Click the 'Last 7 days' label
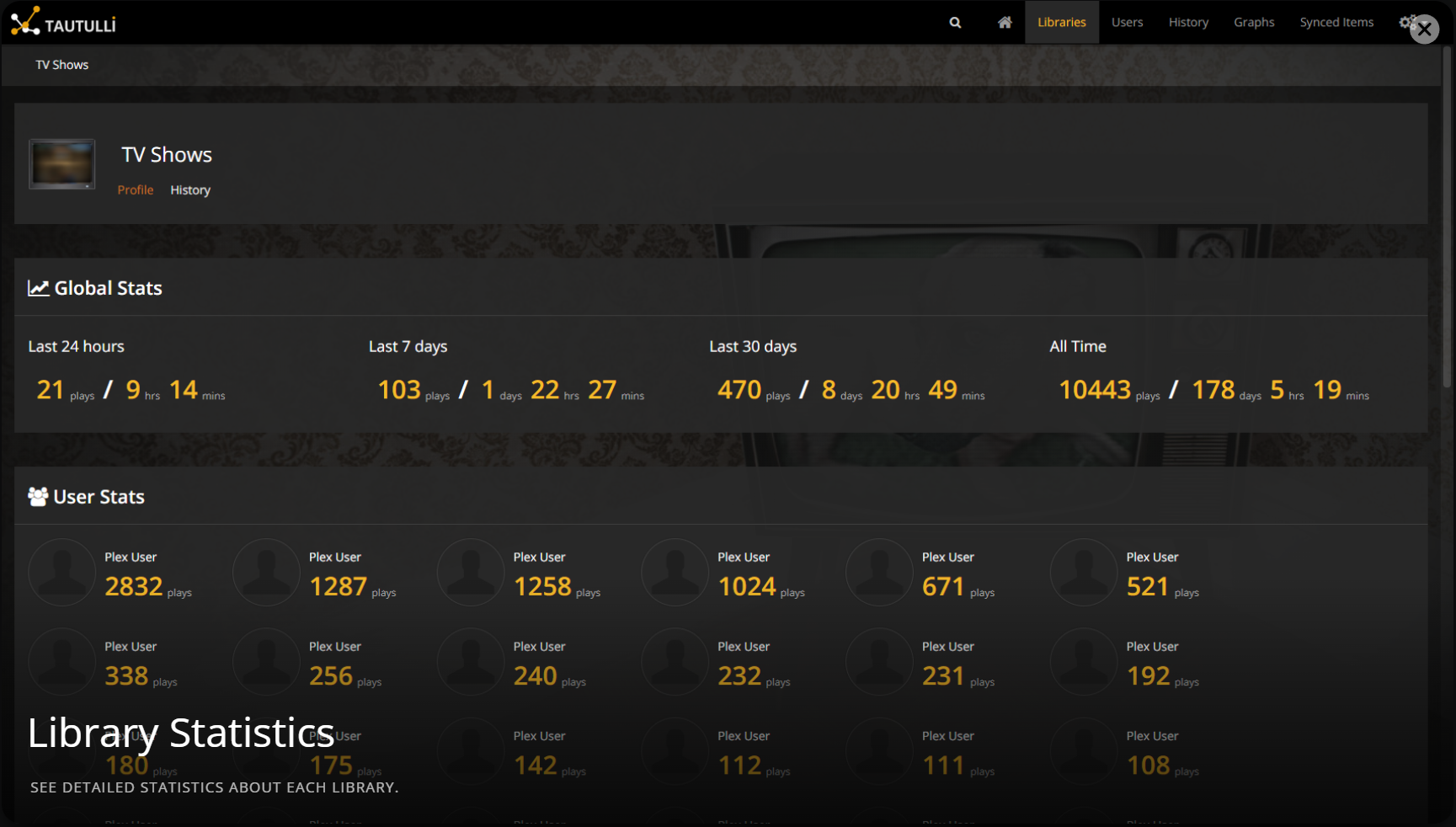 tap(408, 347)
